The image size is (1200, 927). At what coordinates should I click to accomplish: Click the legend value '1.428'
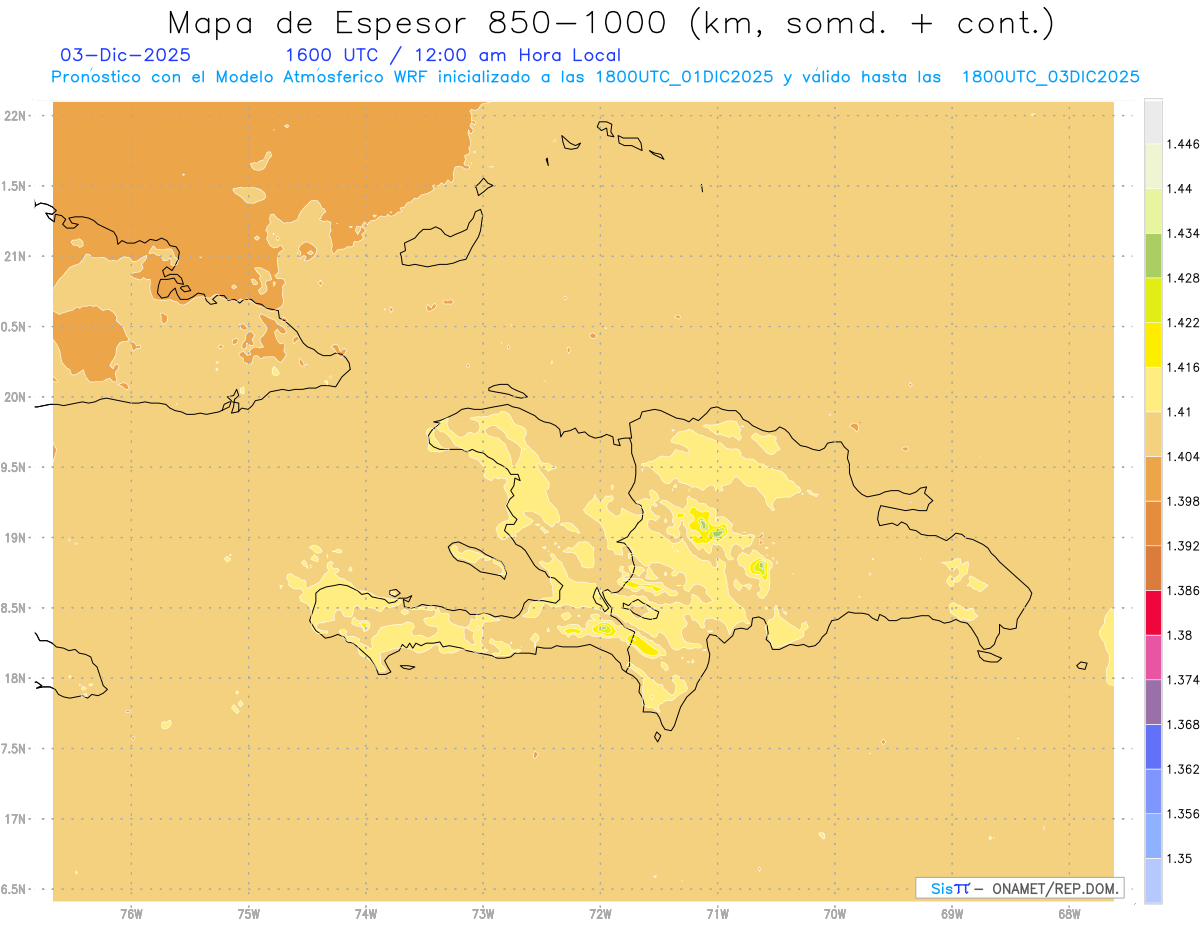tap(1182, 278)
